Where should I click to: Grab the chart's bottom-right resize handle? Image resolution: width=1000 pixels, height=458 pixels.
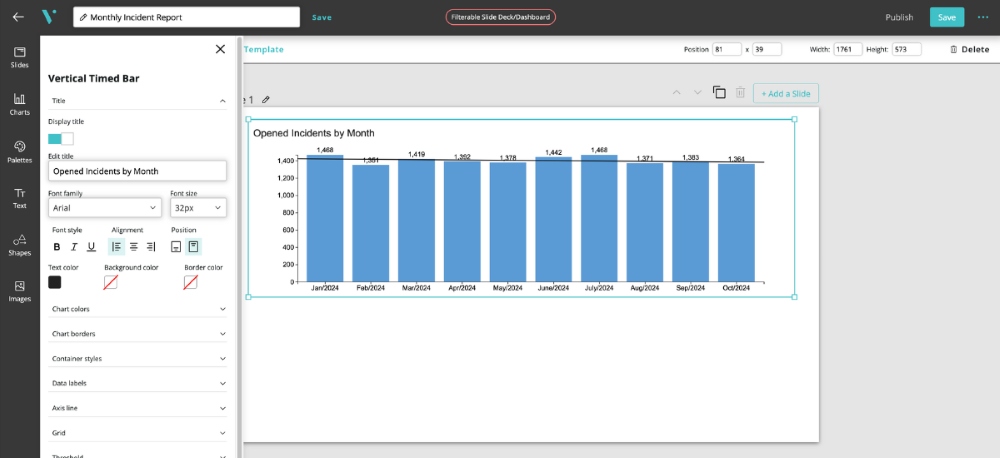tap(795, 297)
